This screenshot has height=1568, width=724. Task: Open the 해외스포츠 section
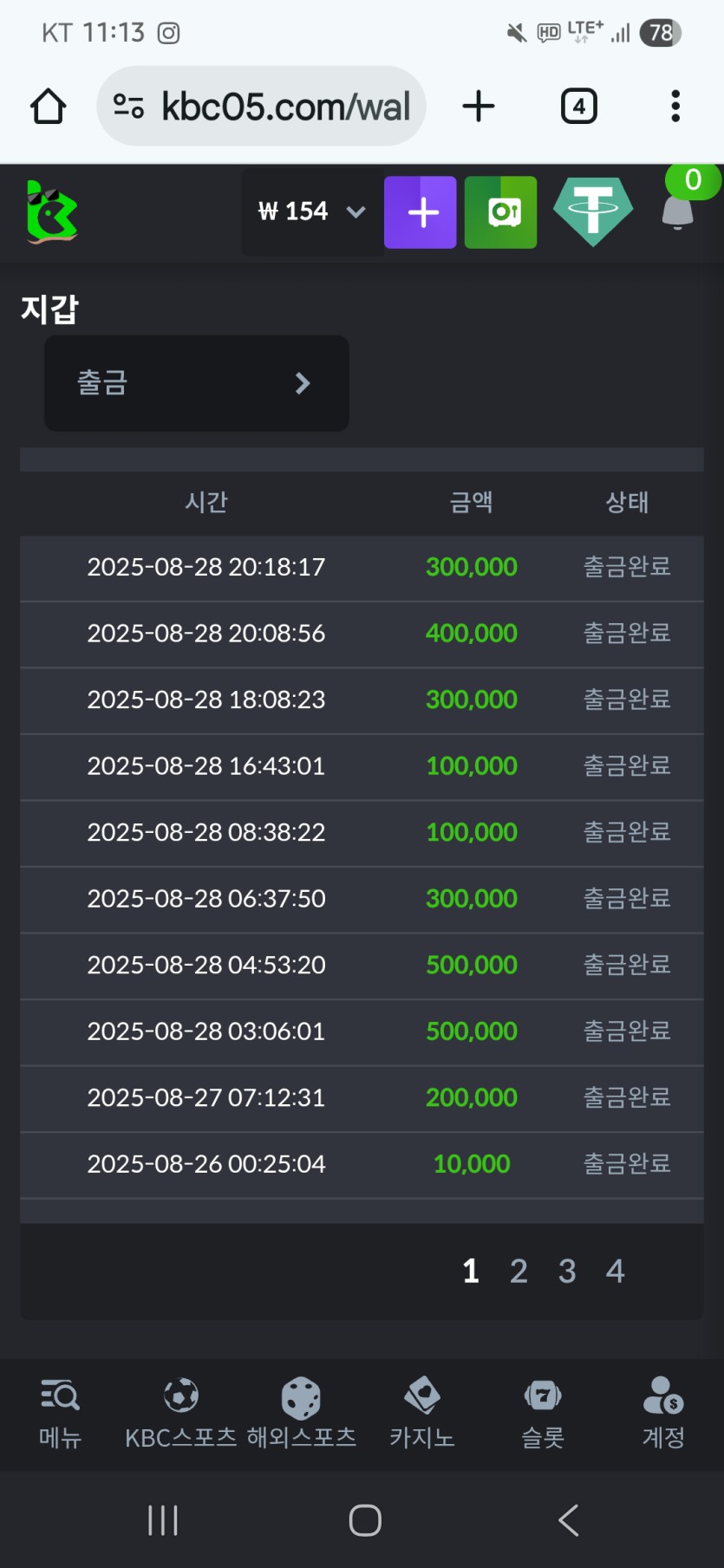click(301, 1413)
